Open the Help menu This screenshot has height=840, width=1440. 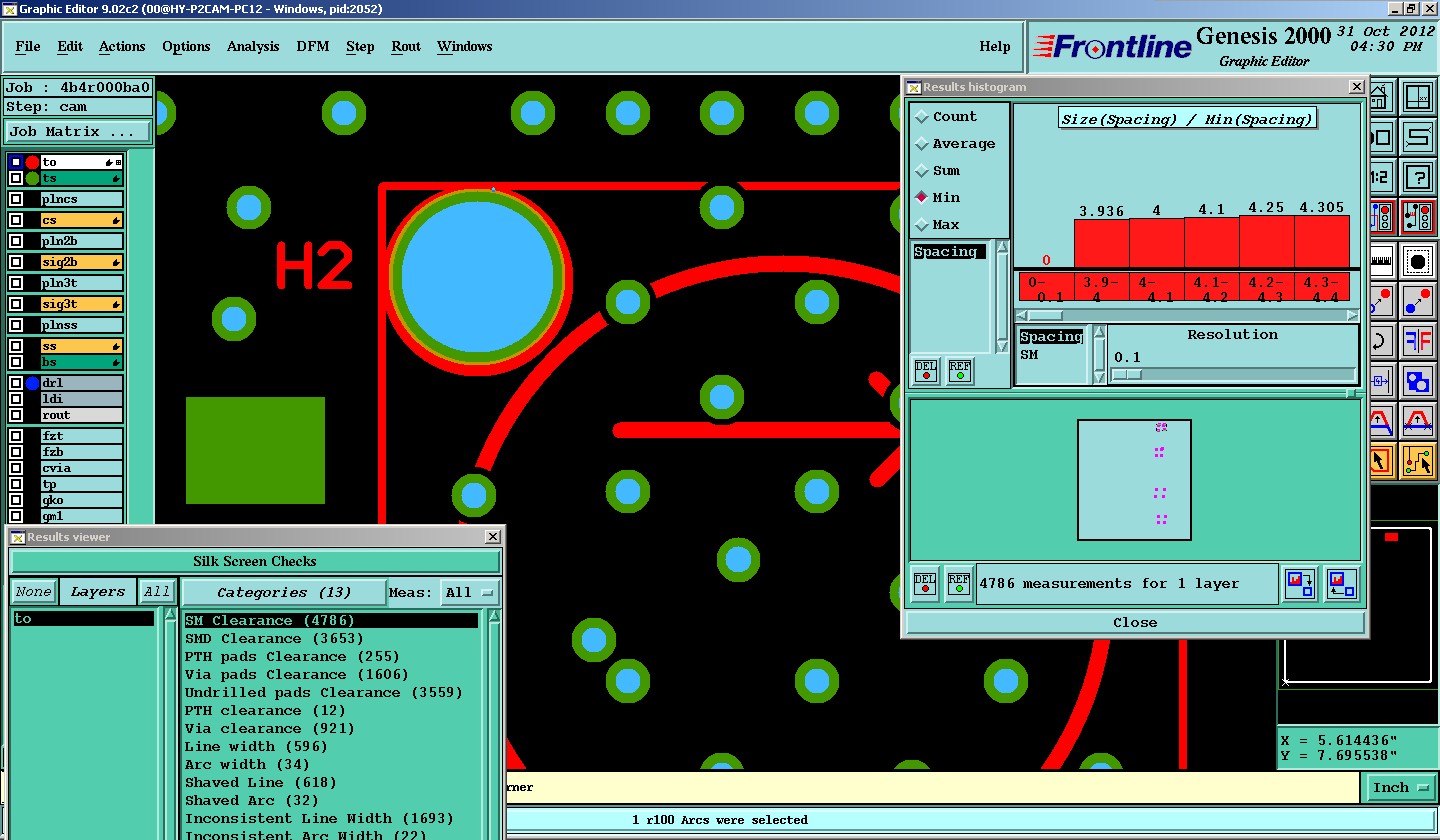coord(994,46)
